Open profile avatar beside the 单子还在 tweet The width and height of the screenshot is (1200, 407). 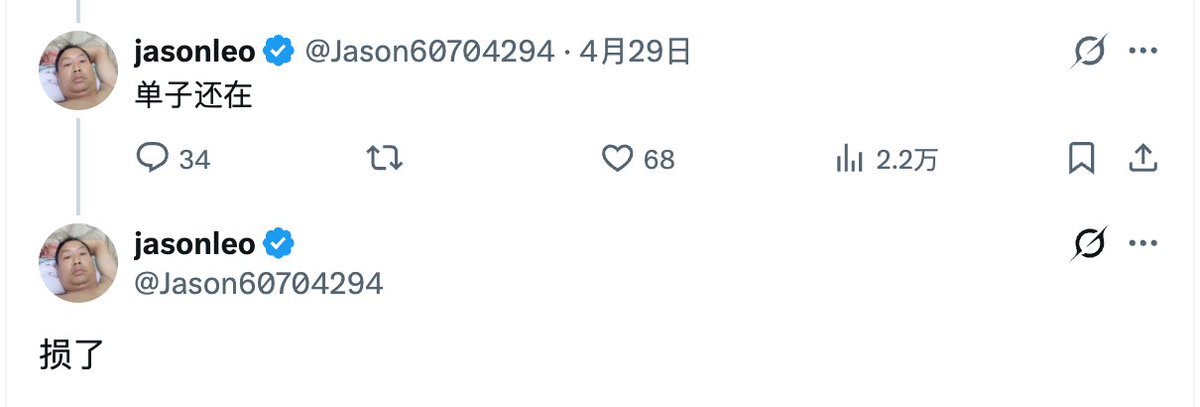[x=78, y=70]
